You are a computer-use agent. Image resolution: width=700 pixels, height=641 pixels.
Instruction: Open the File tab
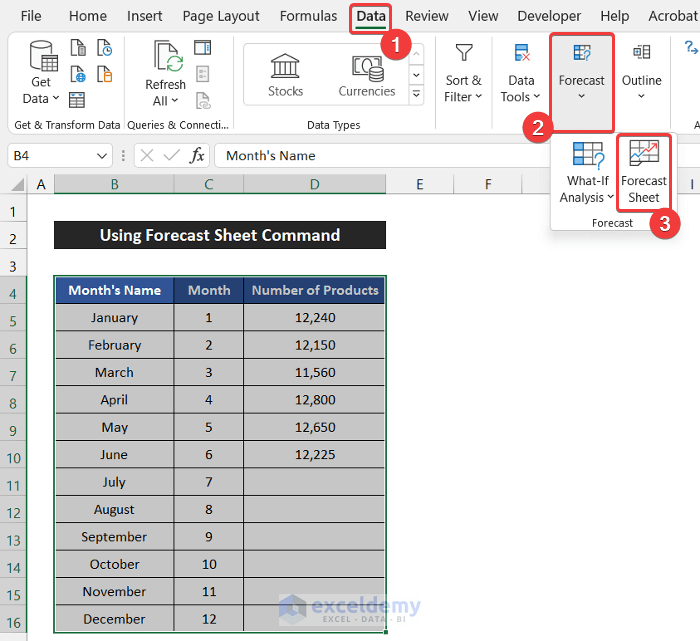click(x=31, y=16)
